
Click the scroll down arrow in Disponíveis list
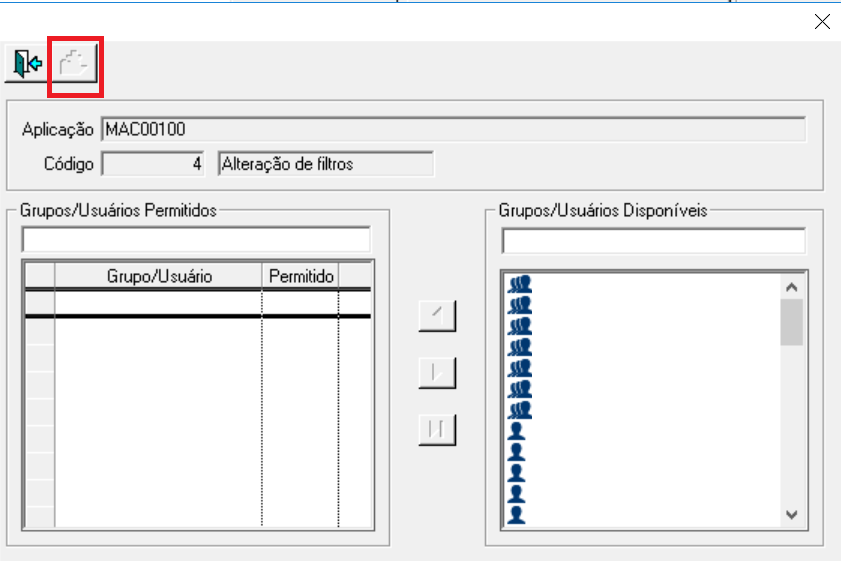[791, 515]
